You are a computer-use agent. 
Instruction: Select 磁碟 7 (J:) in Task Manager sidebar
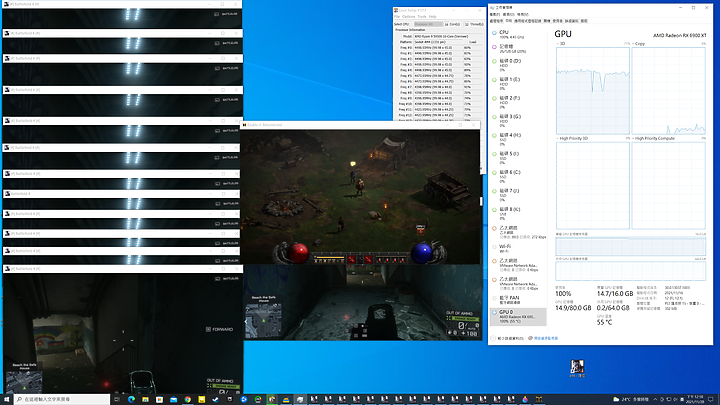pyautogui.click(x=518, y=195)
